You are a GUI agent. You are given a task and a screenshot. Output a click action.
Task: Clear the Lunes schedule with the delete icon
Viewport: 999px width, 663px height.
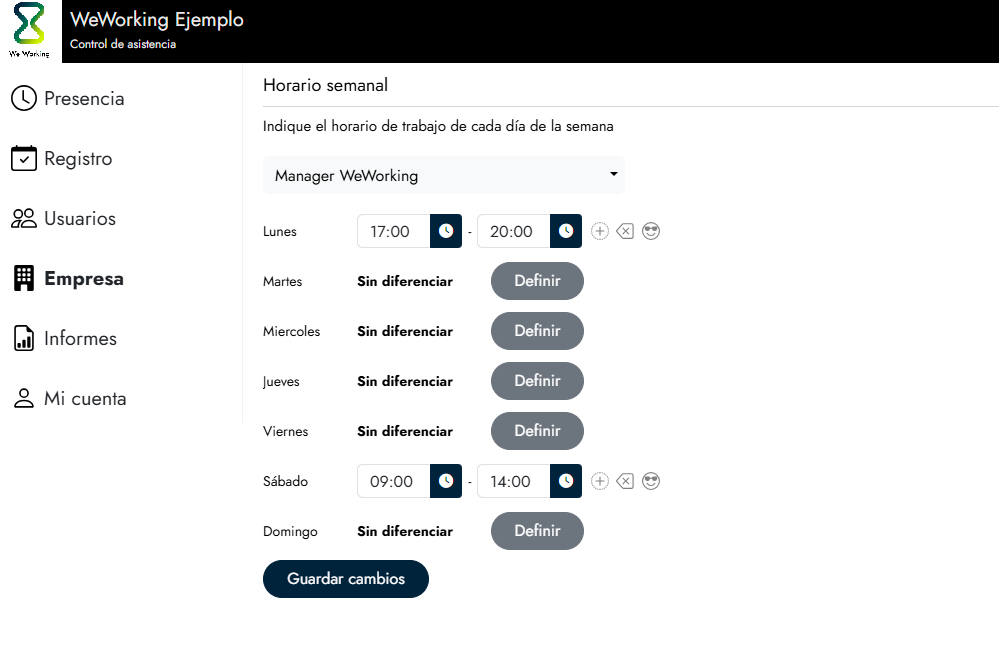tap(625, 231)
